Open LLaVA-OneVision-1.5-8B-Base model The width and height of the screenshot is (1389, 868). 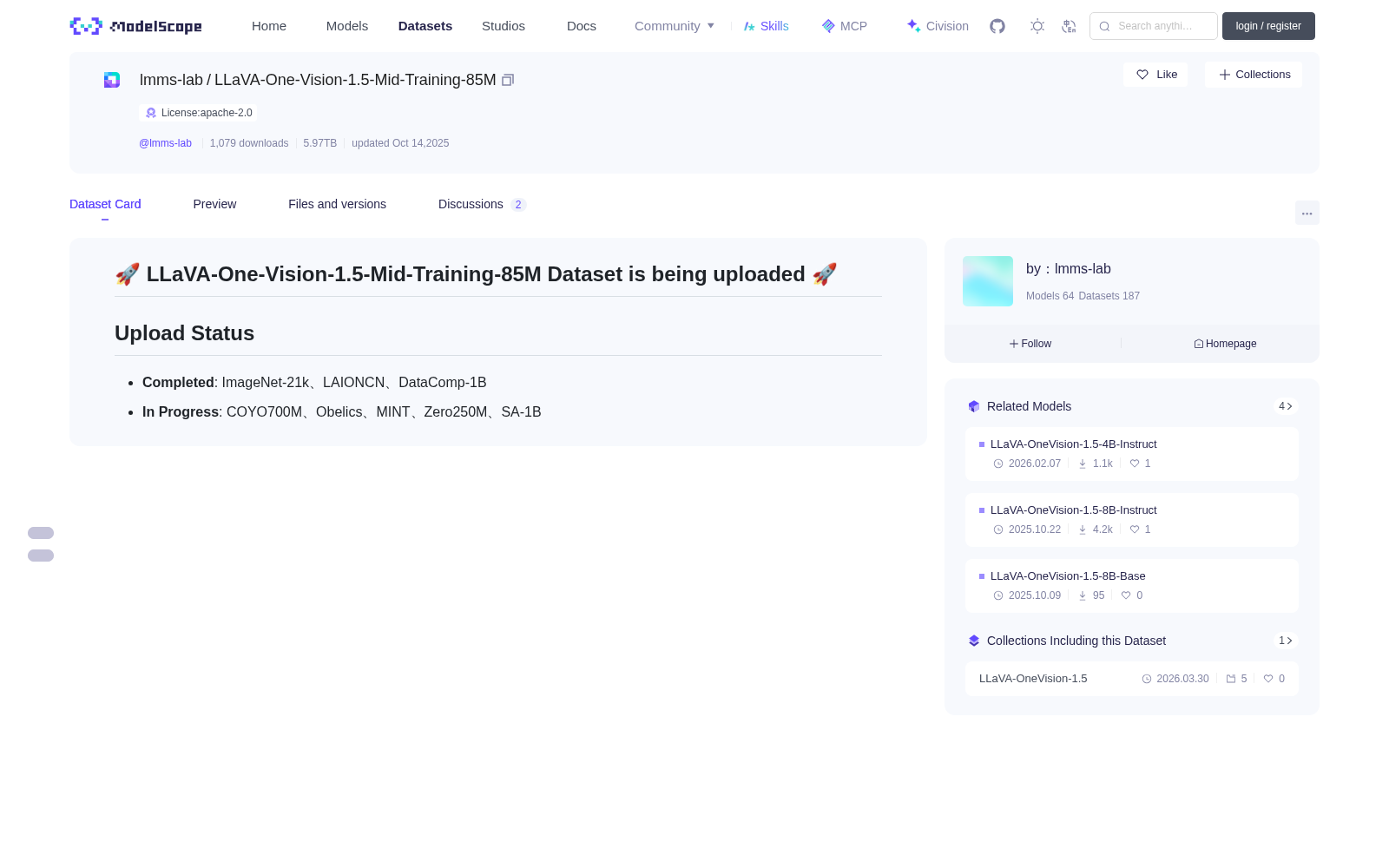click(1132, 586)
